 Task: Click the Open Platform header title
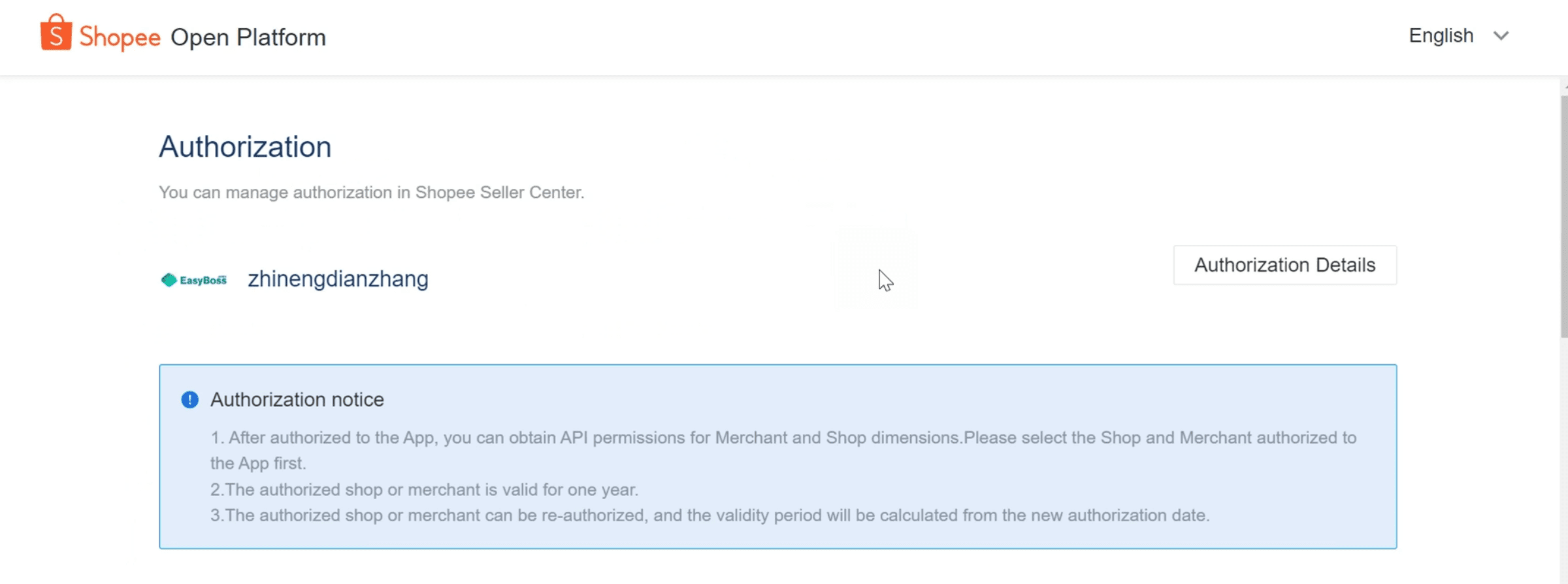[x=248, y=37]
